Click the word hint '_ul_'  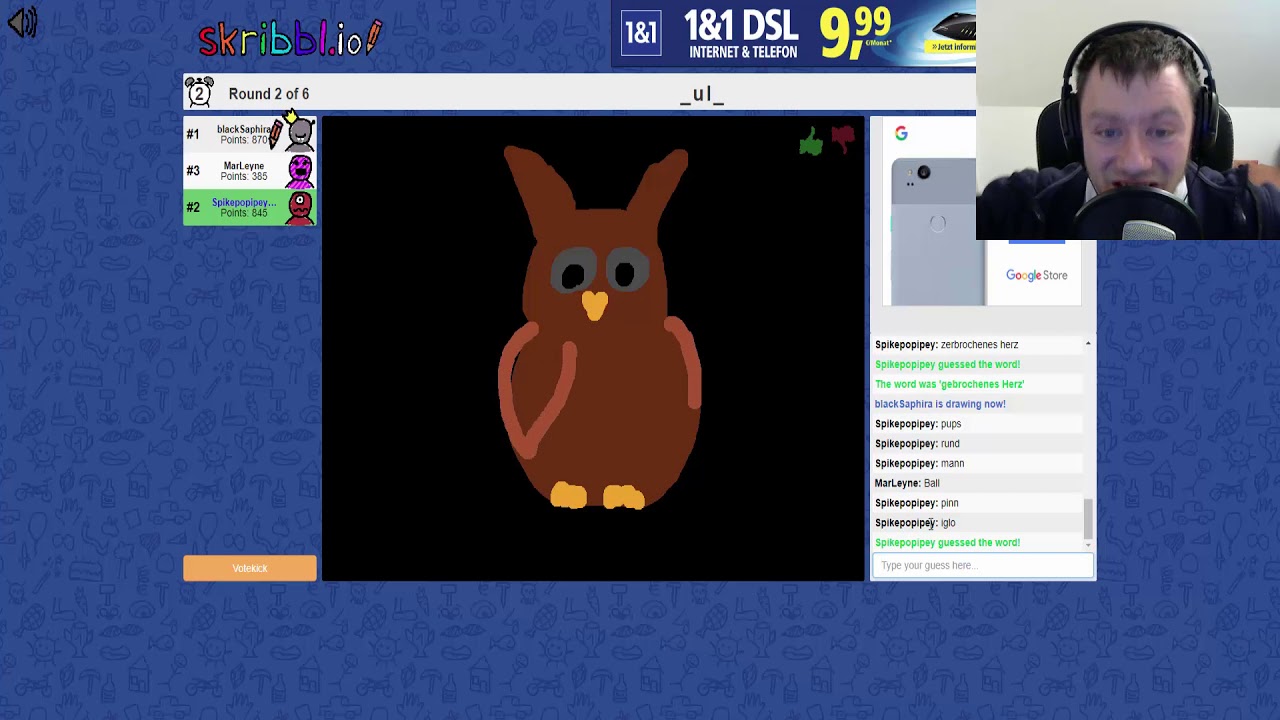point(702,95)
